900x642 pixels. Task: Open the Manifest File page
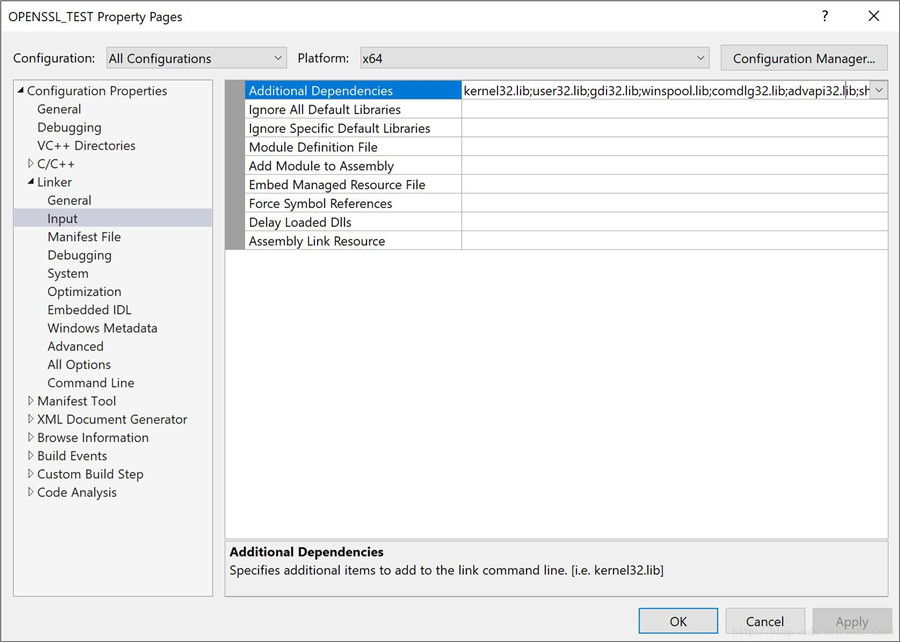[x=84, y=237]
